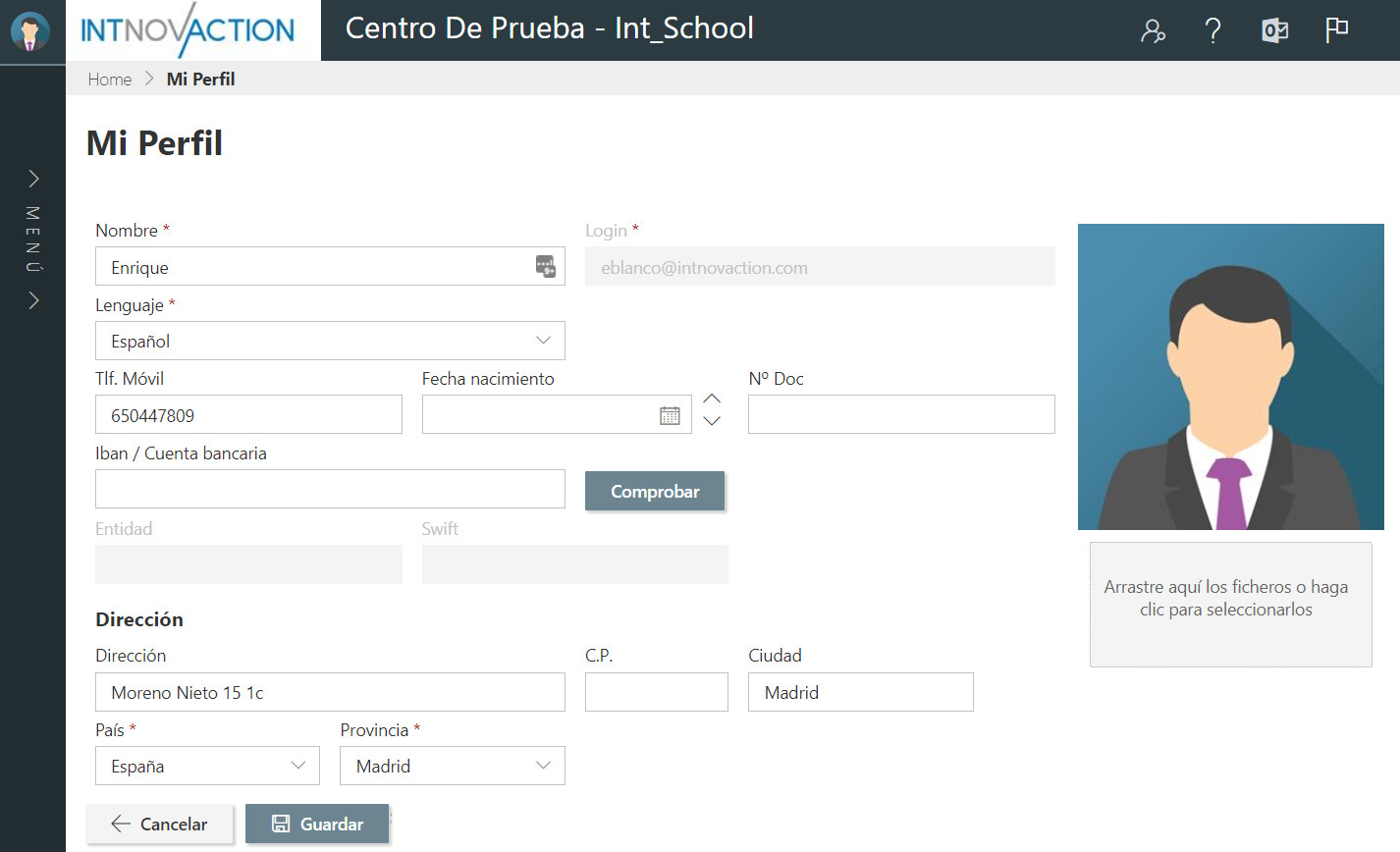Click the Intnovaction logo
1400x852 pixels.
pos(188,30)
